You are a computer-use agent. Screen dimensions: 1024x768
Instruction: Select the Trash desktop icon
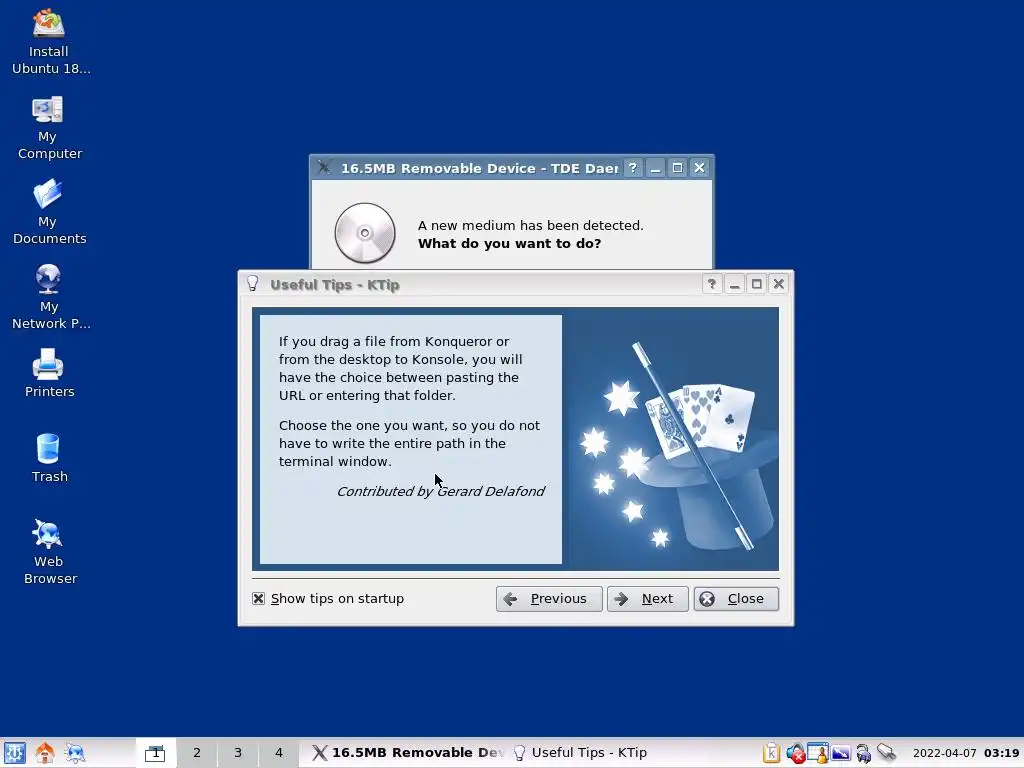coord(49,457)
